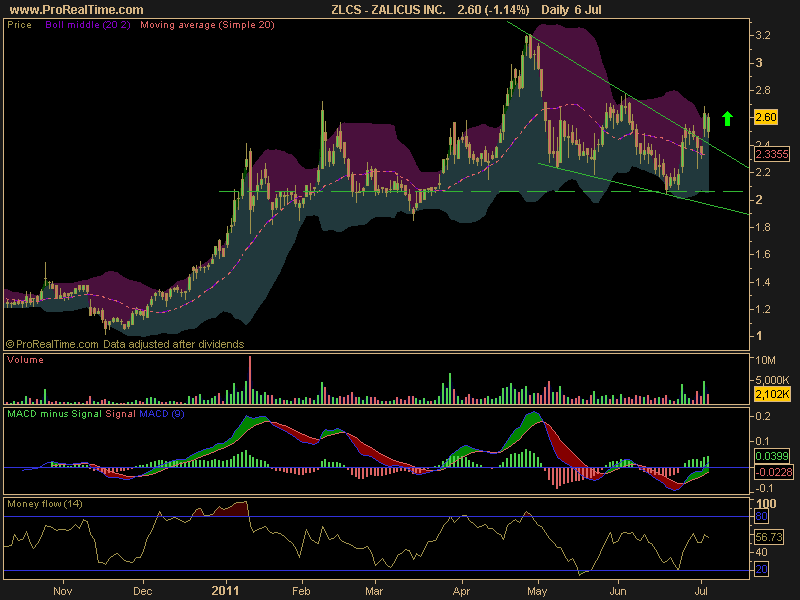Image resolution: width=800 pixels, height=600 pixels.
Task: Select the red Signal label in MACD panel
Action: pos(120,414)
